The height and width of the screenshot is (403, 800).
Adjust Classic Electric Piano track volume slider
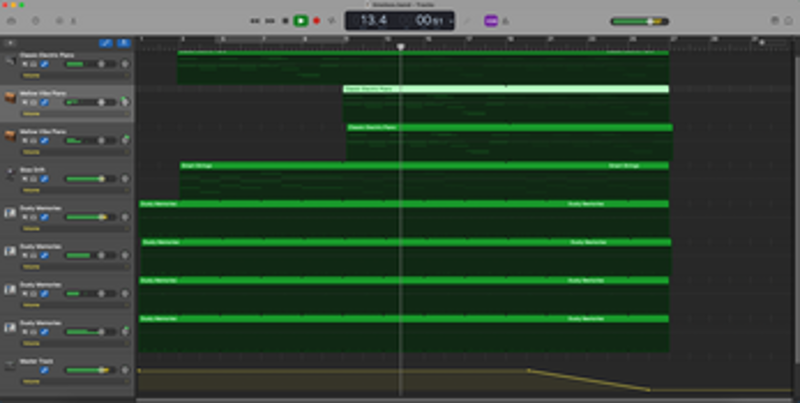(91, 64)
